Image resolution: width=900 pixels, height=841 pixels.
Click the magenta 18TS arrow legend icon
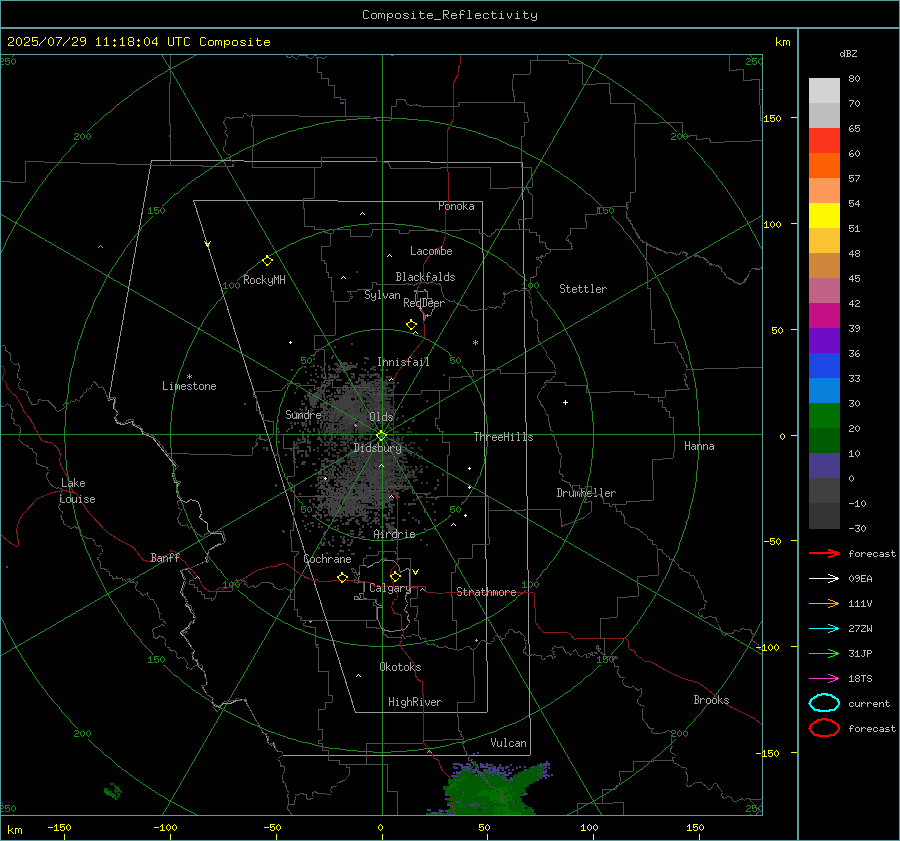click(824, 679)
